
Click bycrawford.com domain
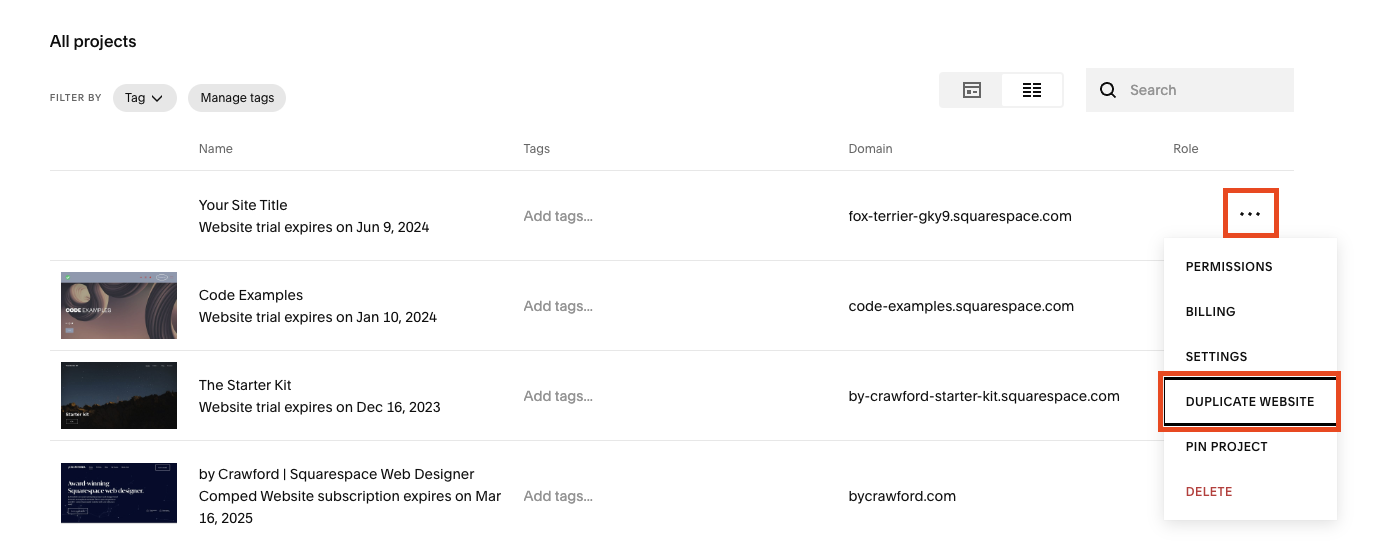902,496
